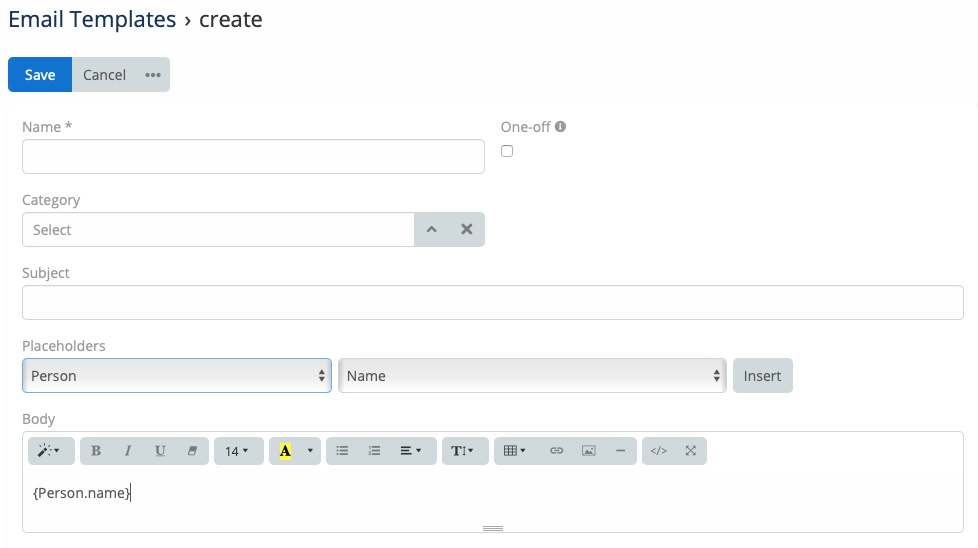
Task: Open the Person placeholder entity dropdown
Action: 177,376
